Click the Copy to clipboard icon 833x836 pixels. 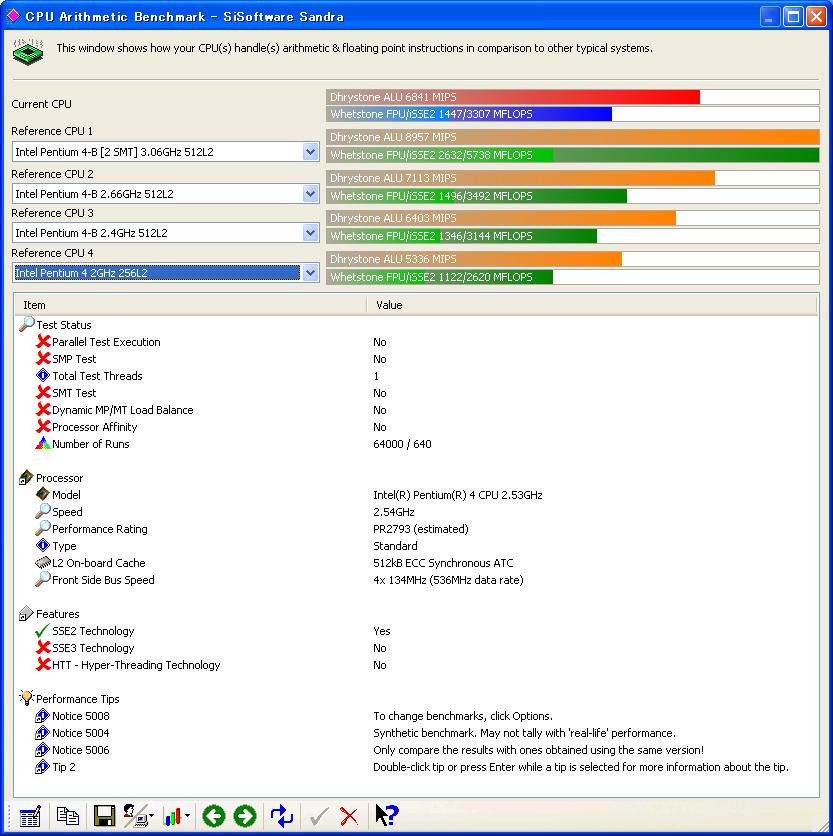[x=68, y=816]
